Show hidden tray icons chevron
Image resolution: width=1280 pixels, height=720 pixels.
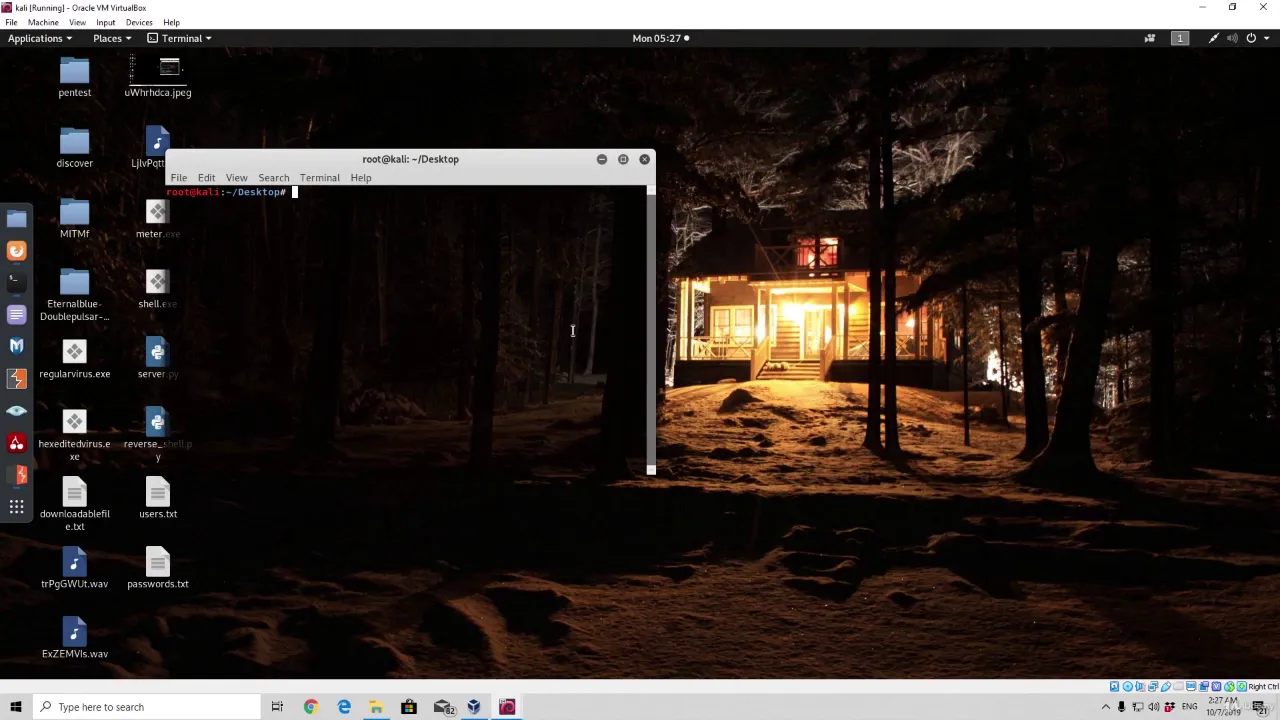1105,707
